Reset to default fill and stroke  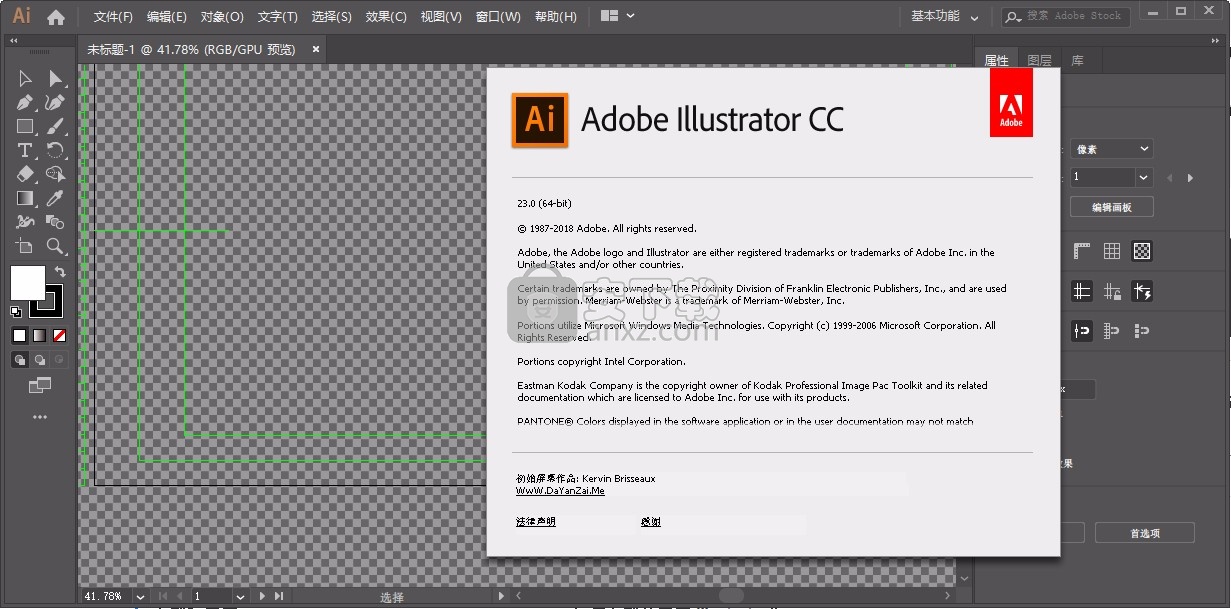16,312
